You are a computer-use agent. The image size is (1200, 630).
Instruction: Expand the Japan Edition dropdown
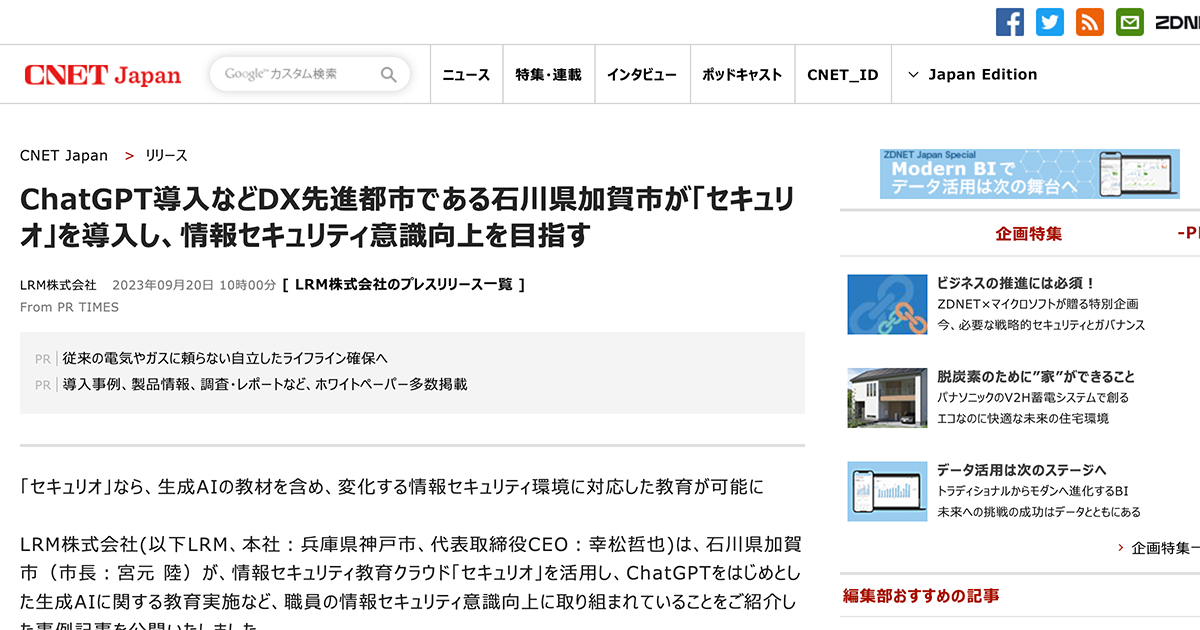tap(972, 74)
